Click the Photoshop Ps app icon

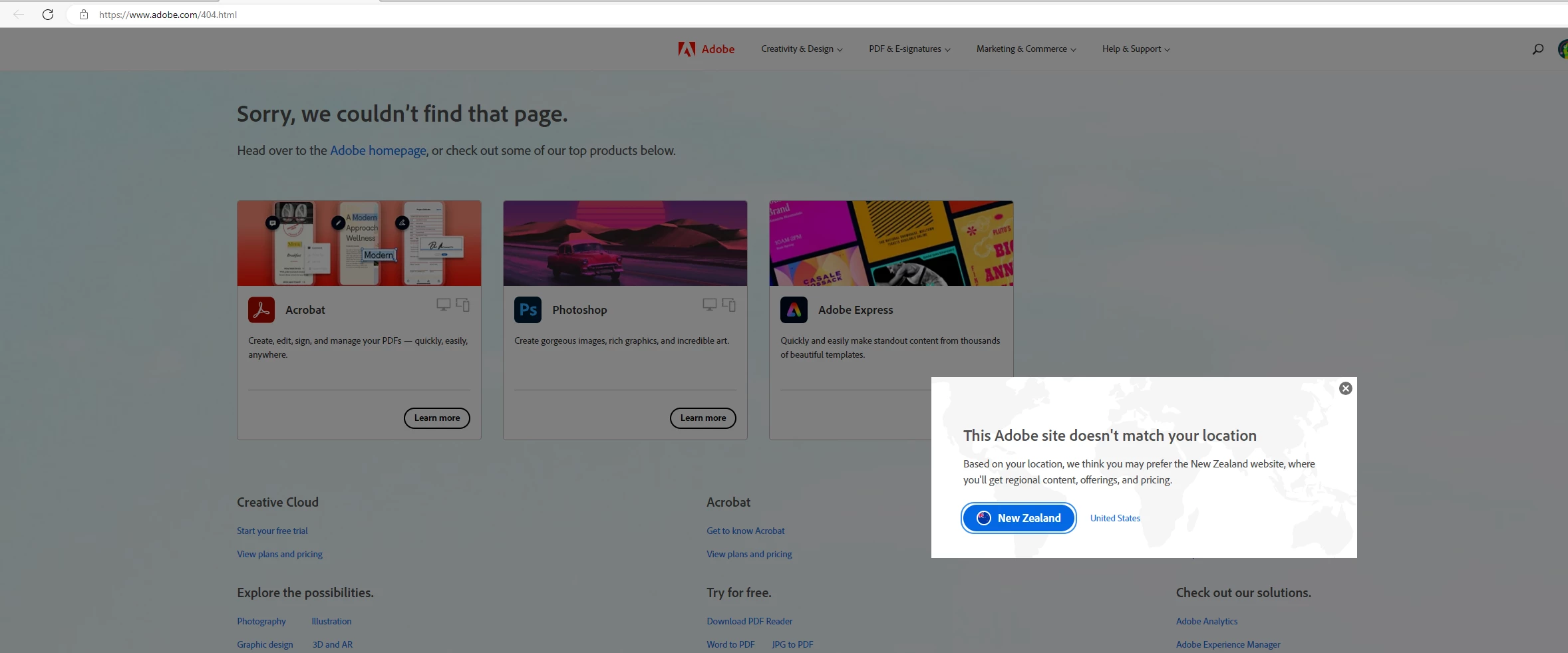pos(528,310)
